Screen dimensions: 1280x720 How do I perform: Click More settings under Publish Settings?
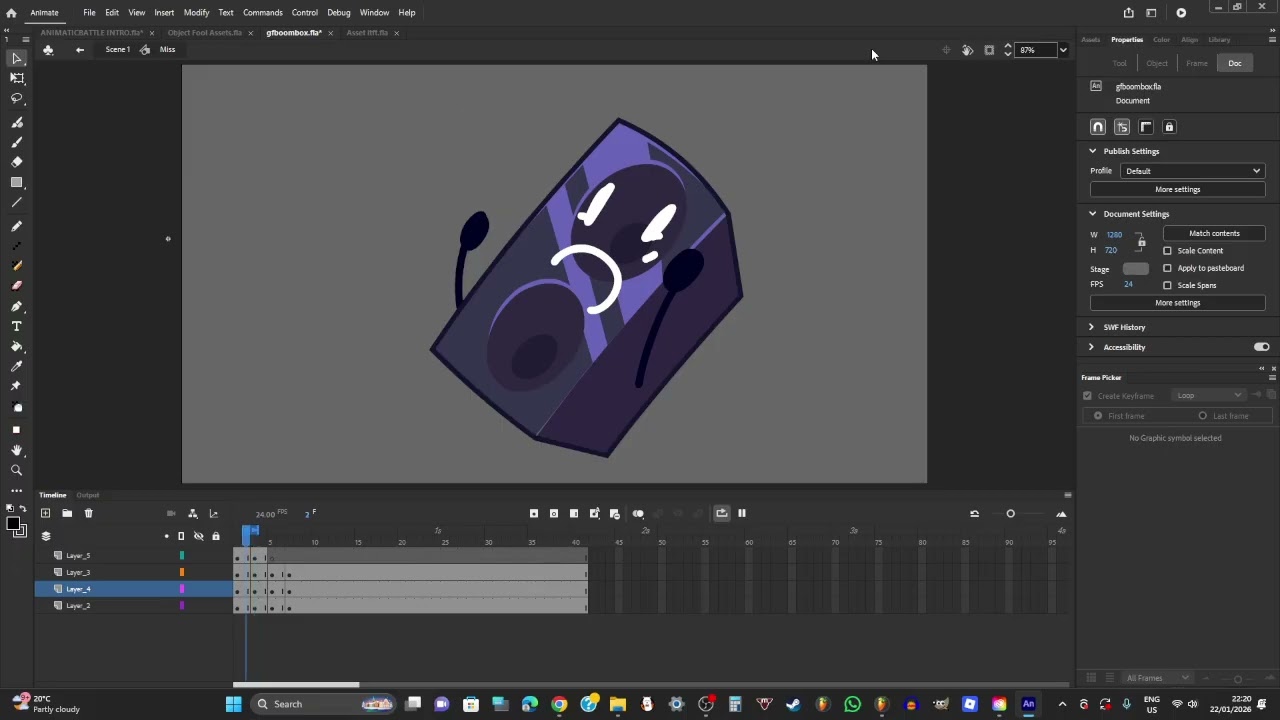(1177, 190)
